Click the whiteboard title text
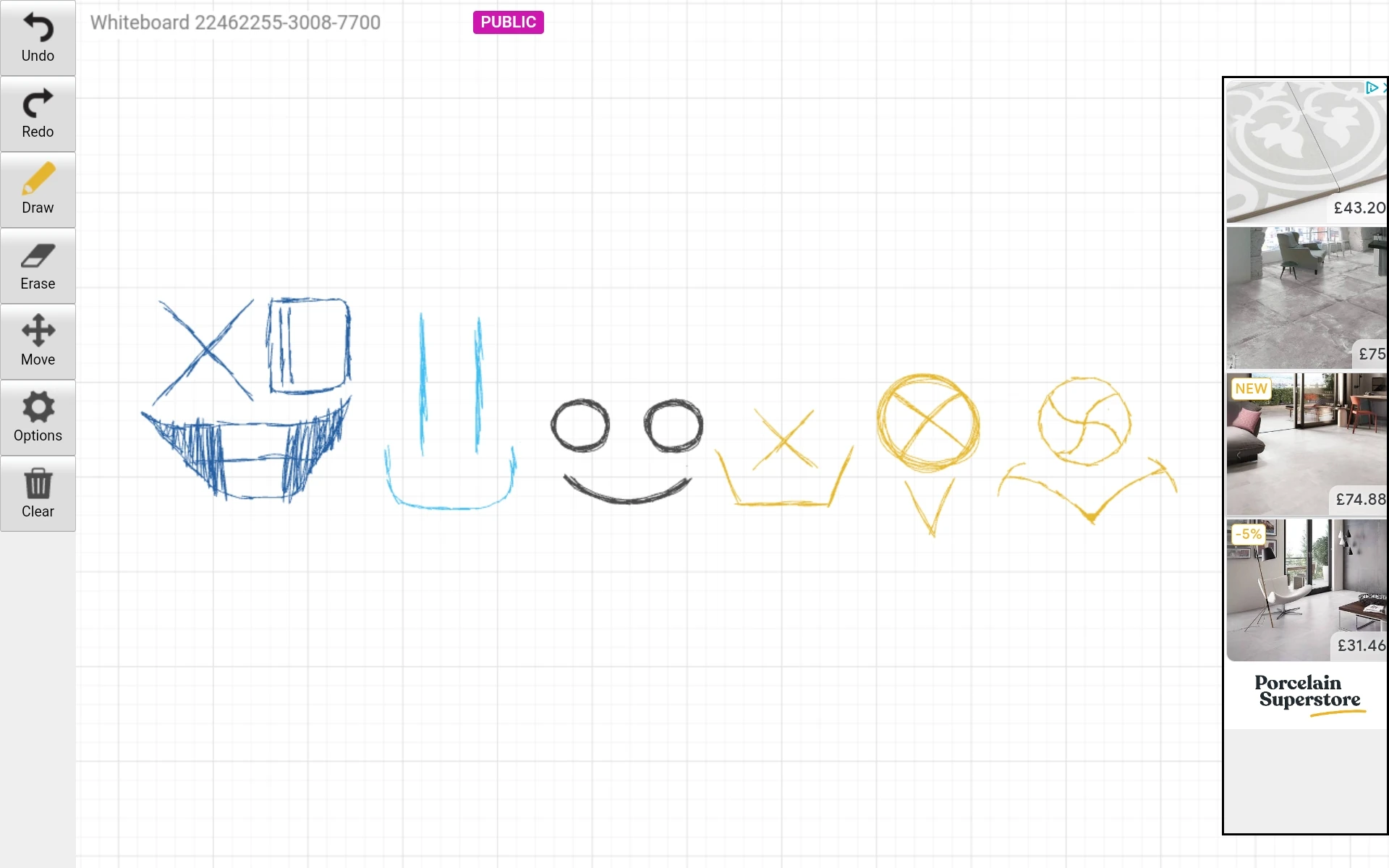Viewport: 1389px width, 868px height. pos(235,22)
